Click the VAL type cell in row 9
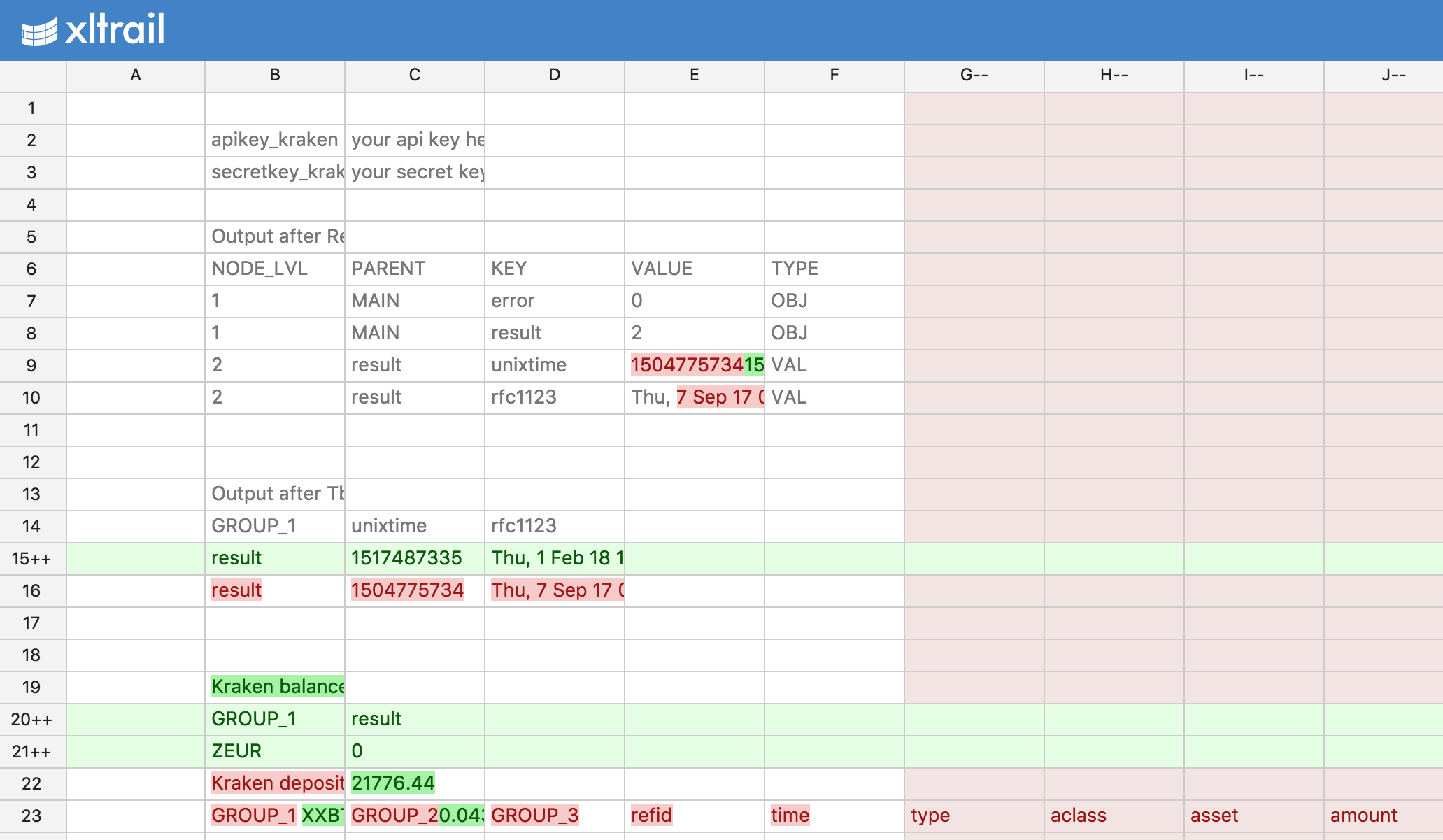The image size is (1443, 840). tap(834, 366)
